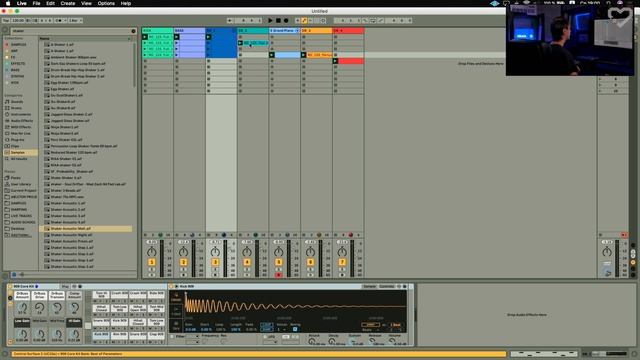Switch Simpler to the Sample tab
The width and height of the screenshot is (640, 360).
click(x=369, y=287)
